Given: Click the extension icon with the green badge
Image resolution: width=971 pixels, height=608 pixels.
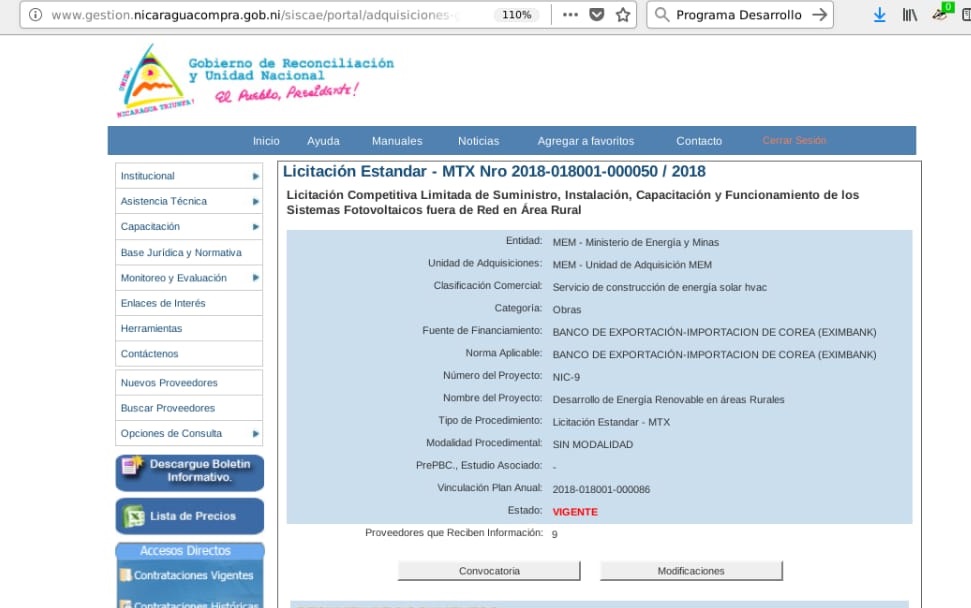Looking at the screenshot, I should [x=941, y=13].
